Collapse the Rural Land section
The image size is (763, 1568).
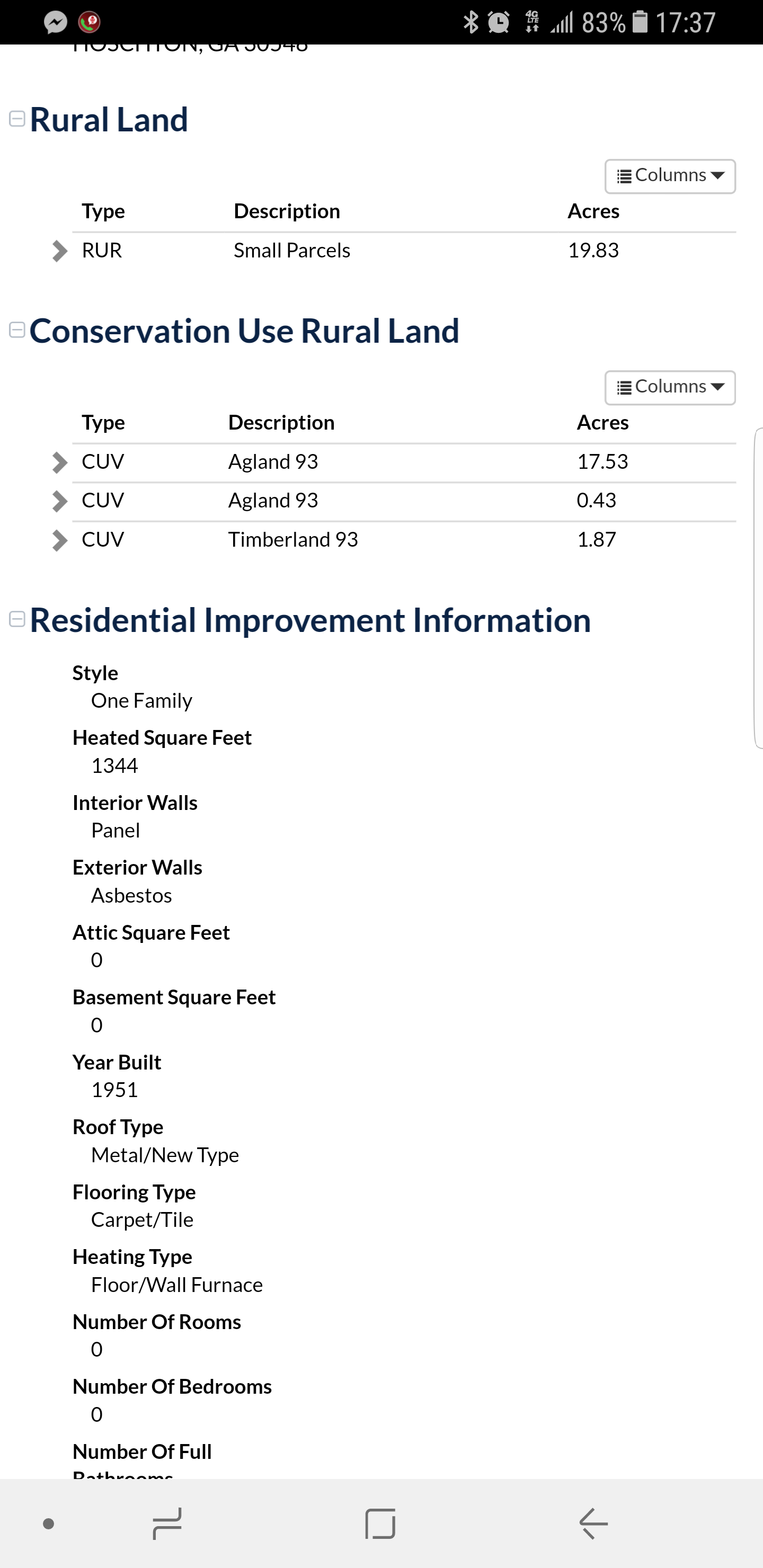pos(17,119)
